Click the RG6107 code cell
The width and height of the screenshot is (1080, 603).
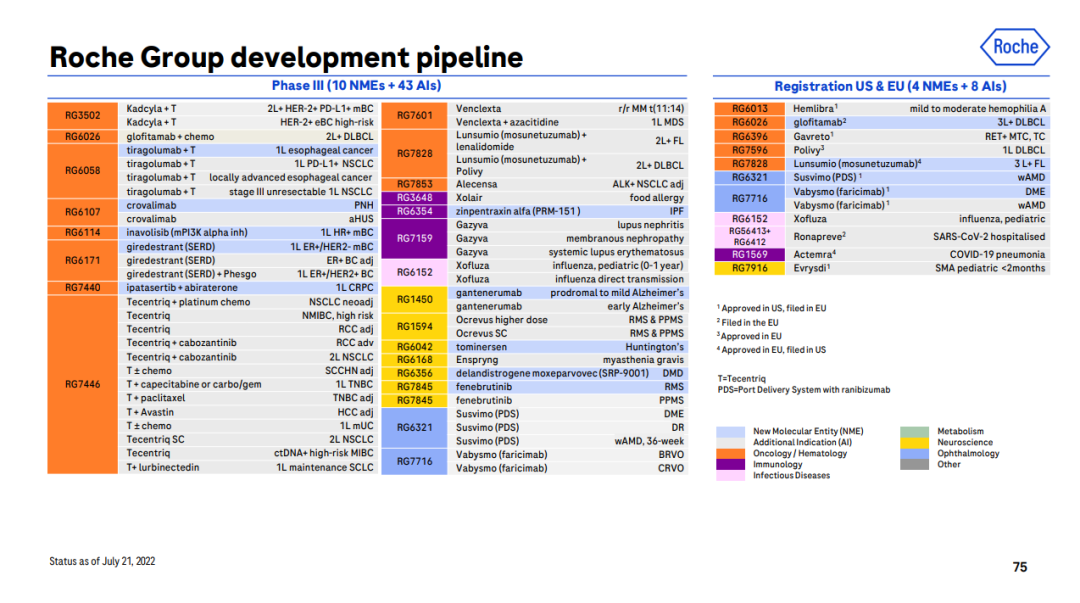pyautogui.click(x=83, y=212)
